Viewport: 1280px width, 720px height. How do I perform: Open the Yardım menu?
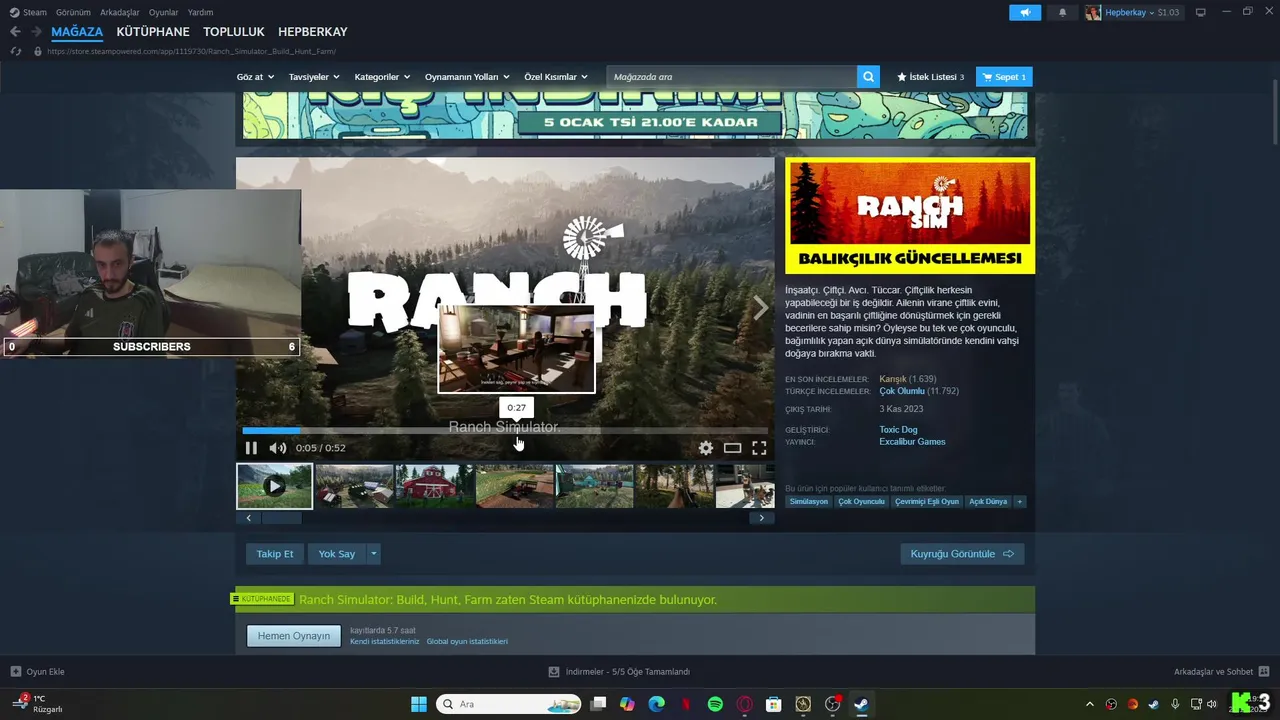click(x=200, y=12)
